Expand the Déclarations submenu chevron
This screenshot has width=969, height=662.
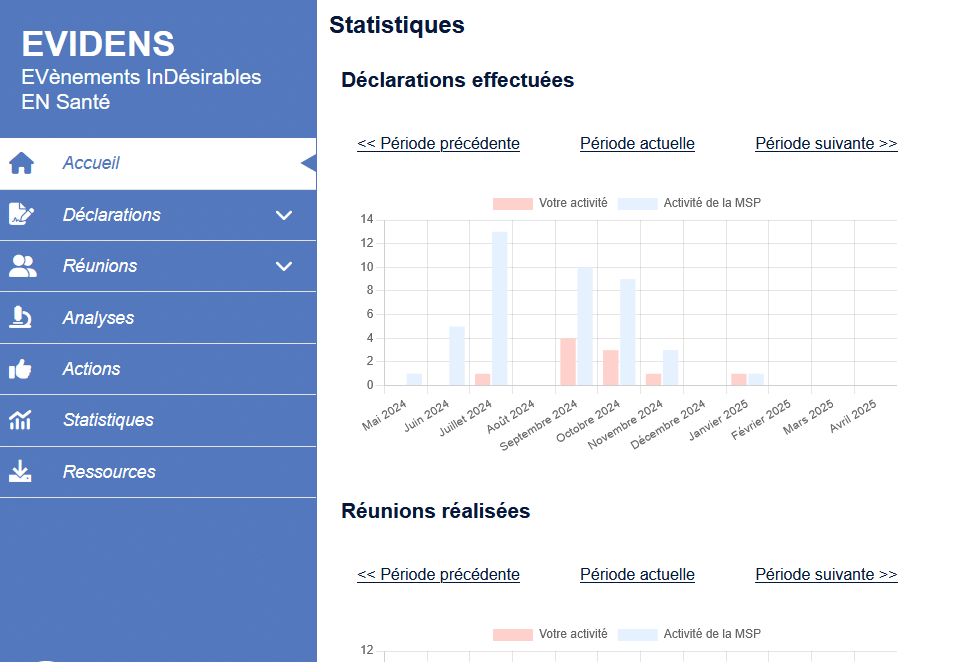coord(284,215)
